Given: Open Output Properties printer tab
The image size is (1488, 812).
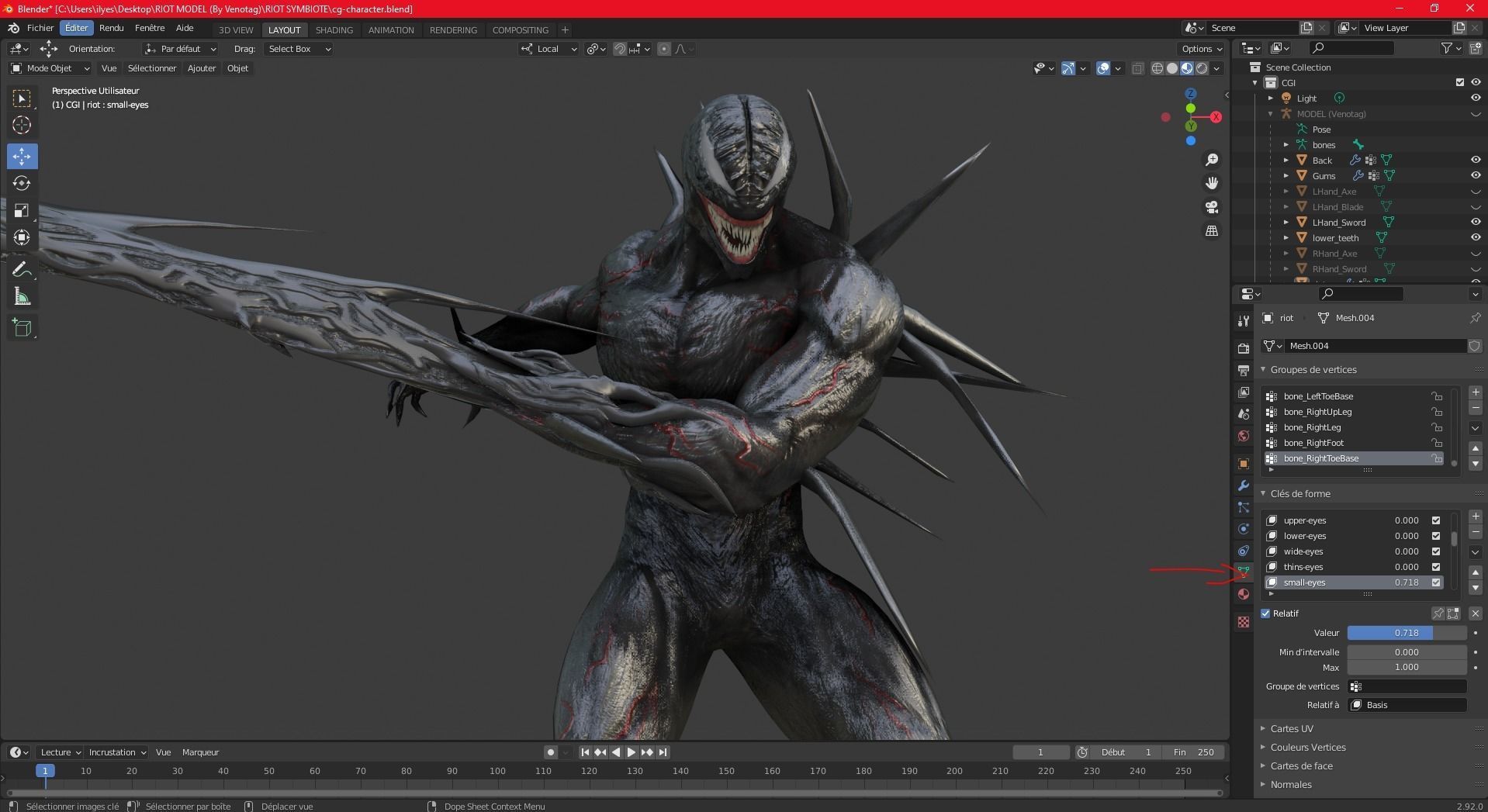Looking at the screenshot, I should [x=1244, y=370].
